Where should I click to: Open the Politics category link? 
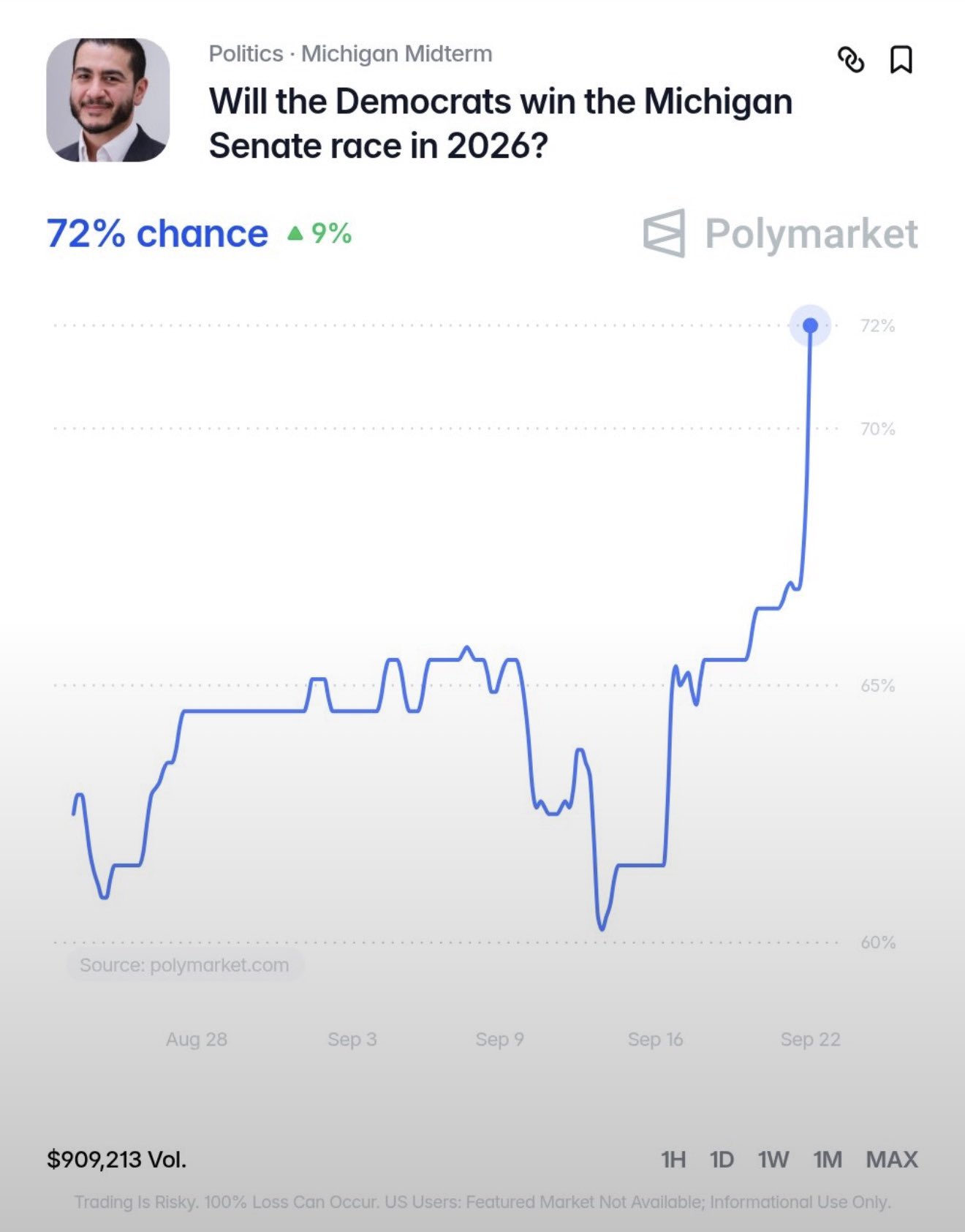(x=246, y=54)
